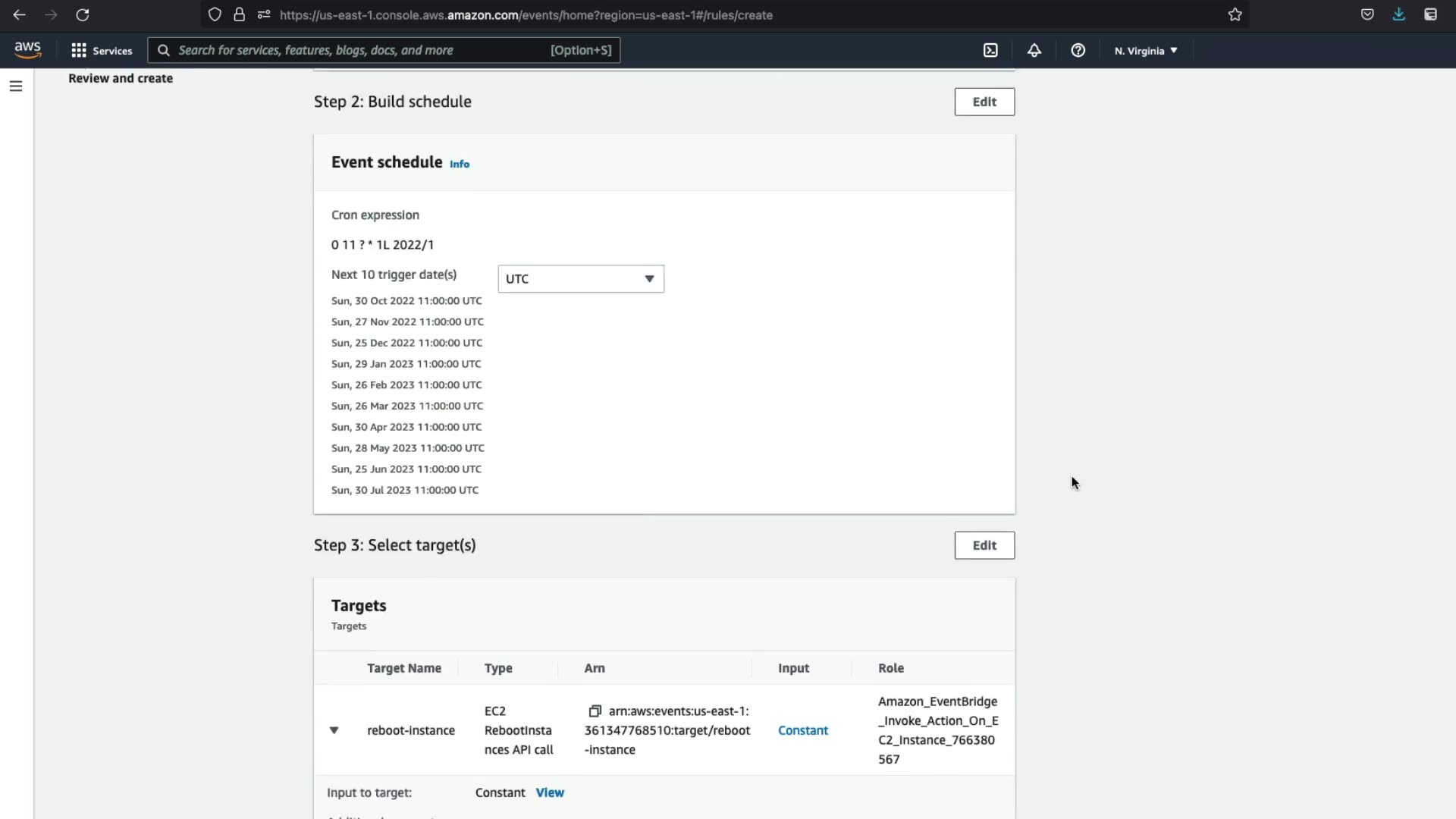Open Services grid menu

[x=102, y=51]
